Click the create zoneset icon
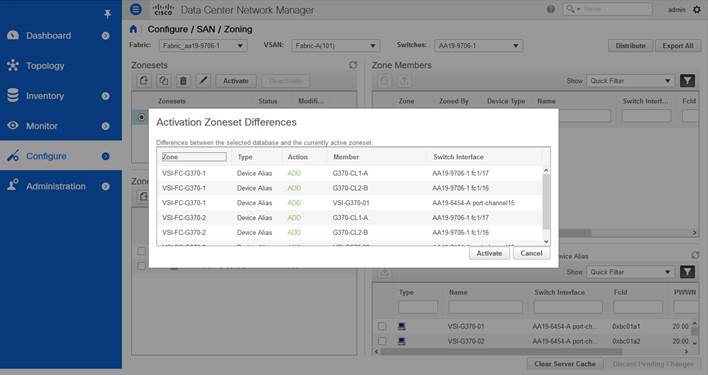Image resolution: width=708 pixels, height=375 pixels. (x=144, y=81)
